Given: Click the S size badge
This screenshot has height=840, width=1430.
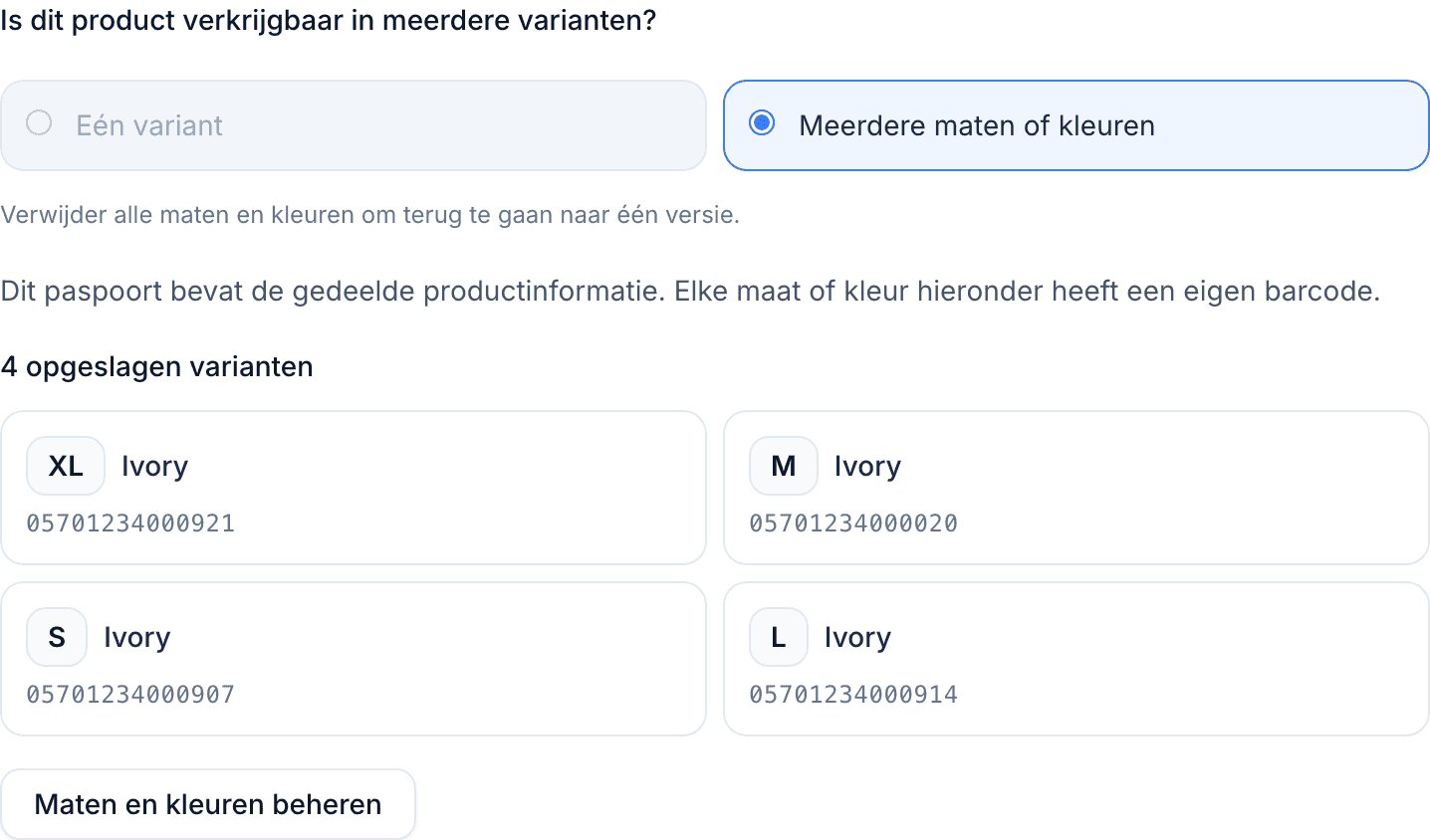Looking at the screenshot, I should click(x=57, y=637).
